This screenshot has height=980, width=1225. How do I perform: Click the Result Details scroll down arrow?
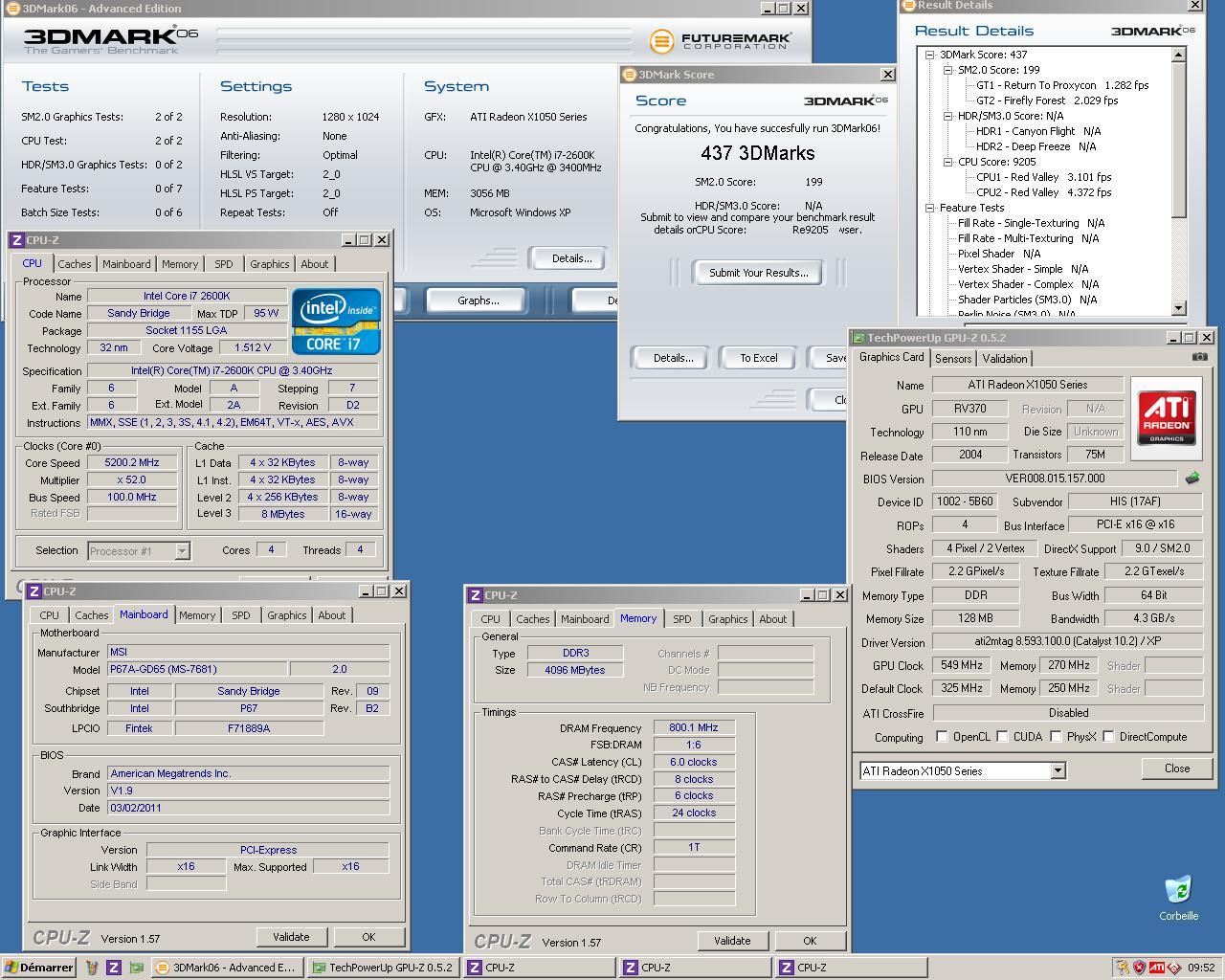[x=1179, y=308]
